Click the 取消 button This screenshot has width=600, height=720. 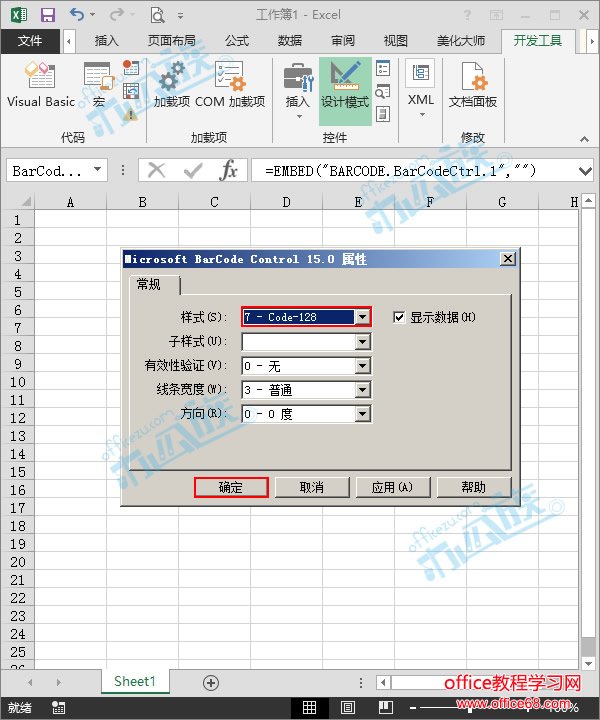(x=312, y=487)
